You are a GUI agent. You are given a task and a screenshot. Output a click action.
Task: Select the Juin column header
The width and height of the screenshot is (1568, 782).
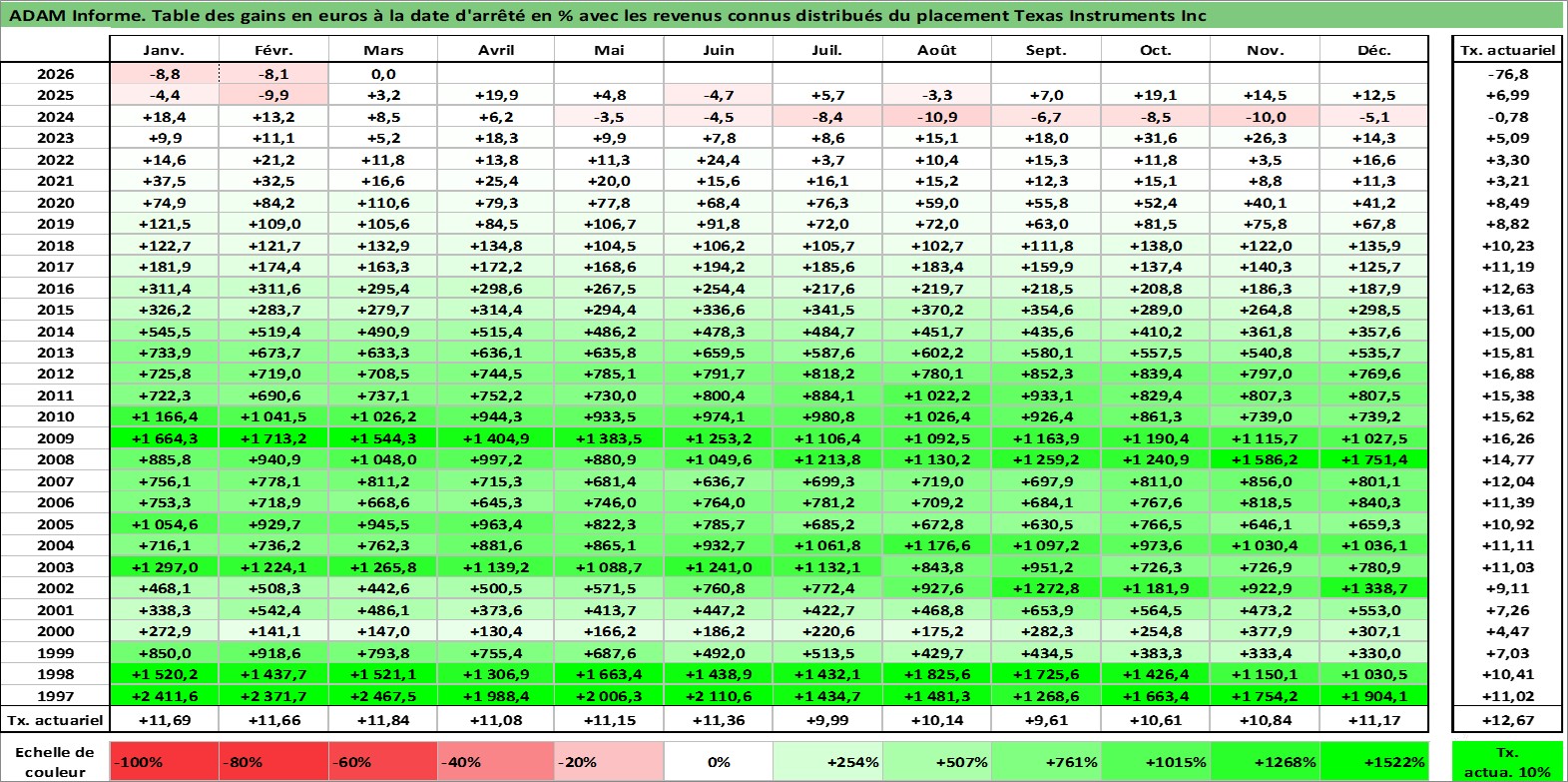tap(719, 50)
